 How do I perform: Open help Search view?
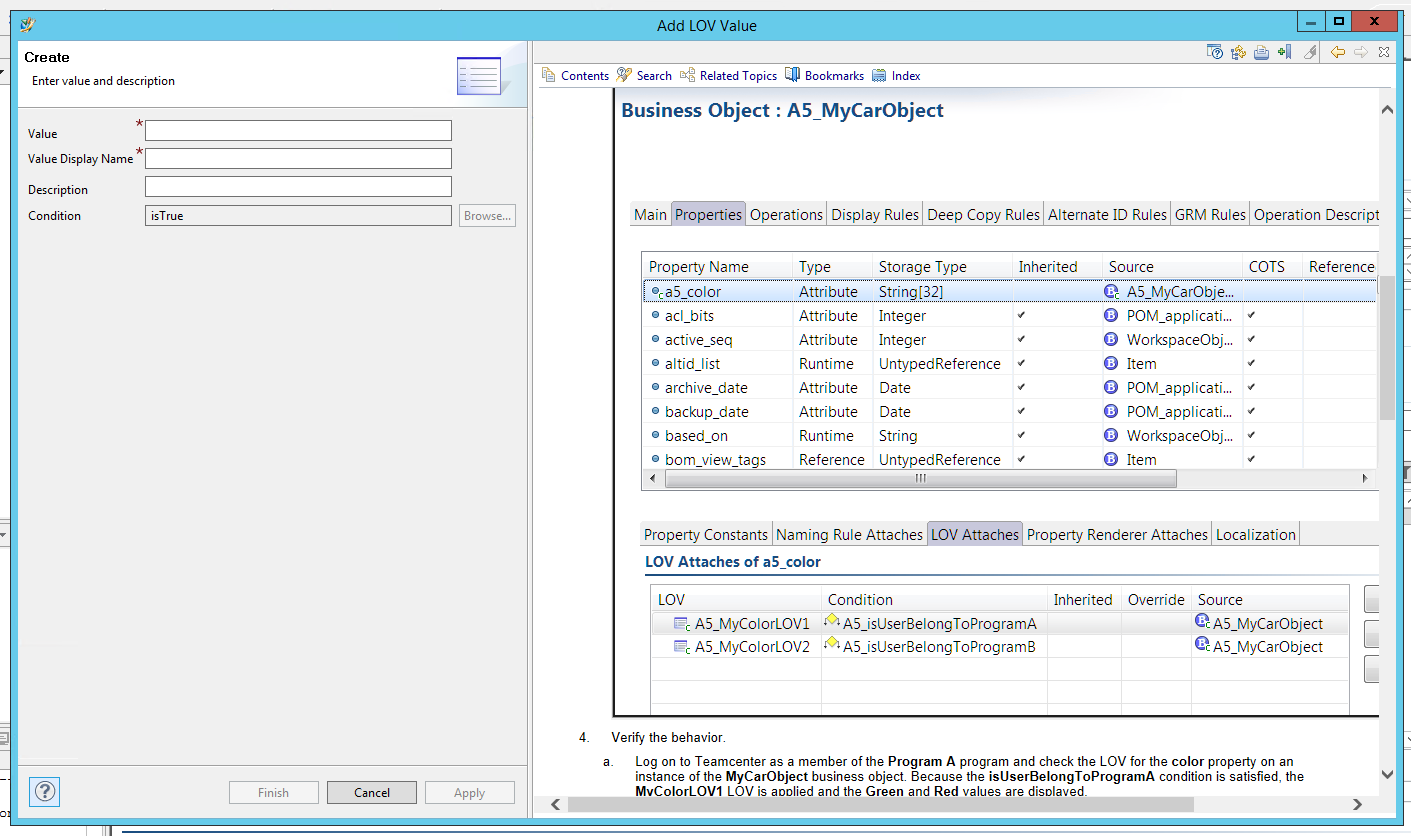(x=644, y=75)
